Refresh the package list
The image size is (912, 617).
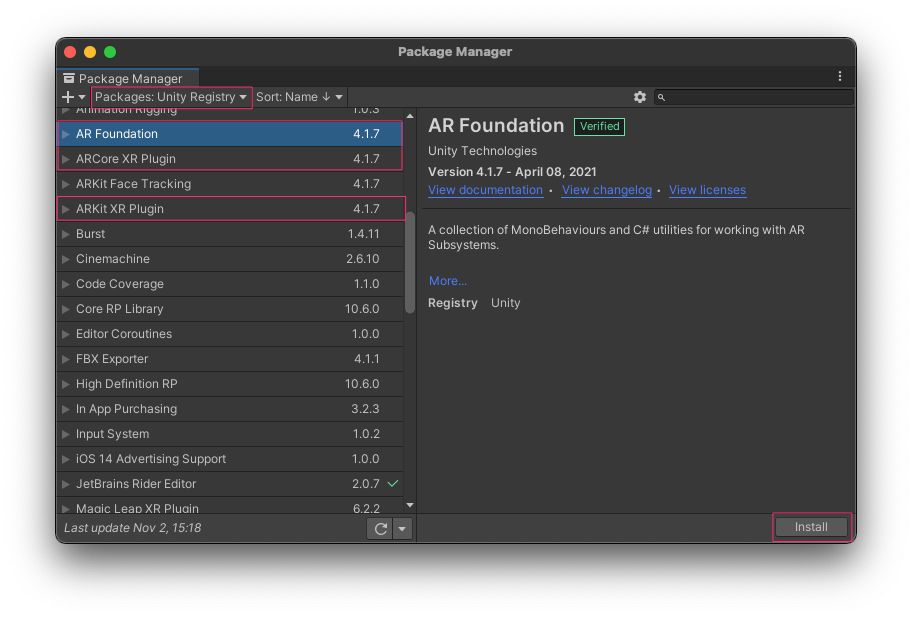coord(380,528)
